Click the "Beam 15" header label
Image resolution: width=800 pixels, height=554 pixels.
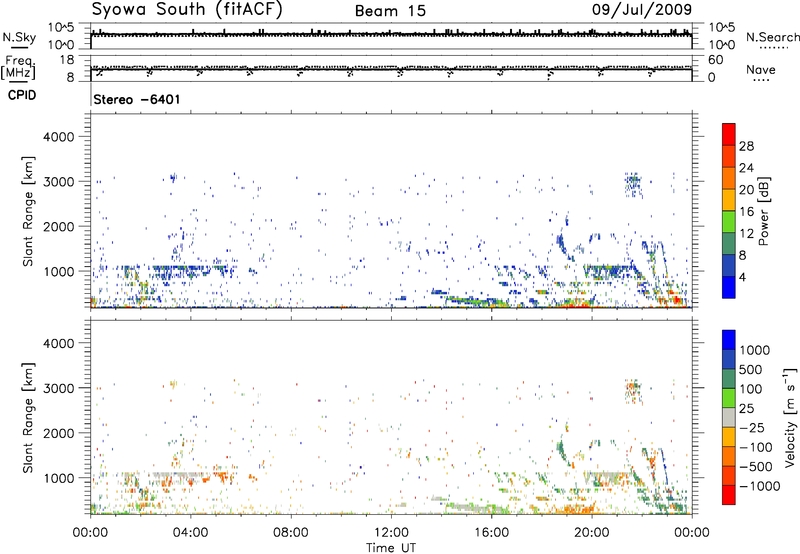point(390,11)
